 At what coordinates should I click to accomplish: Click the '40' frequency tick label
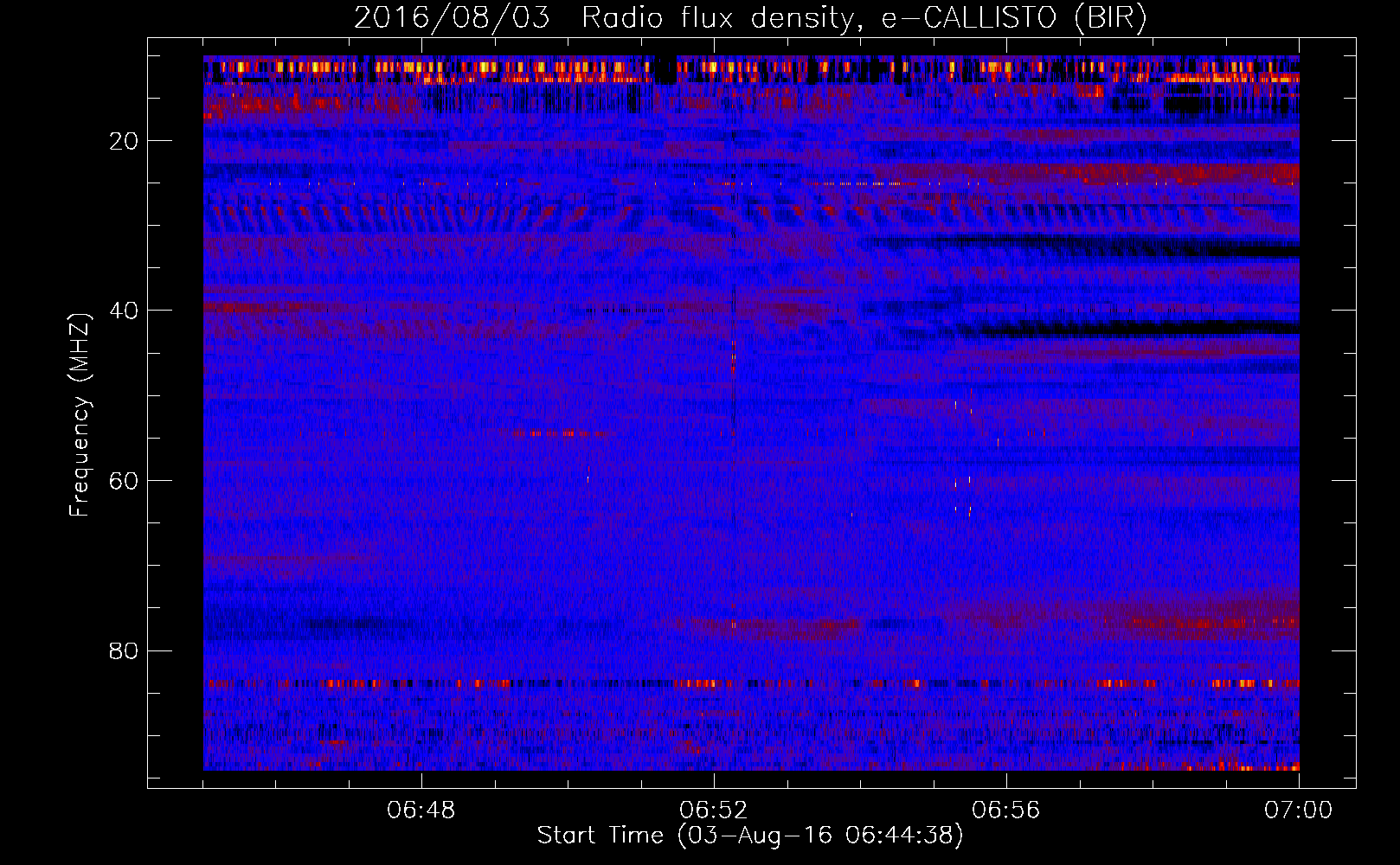[x=125, y=311]
